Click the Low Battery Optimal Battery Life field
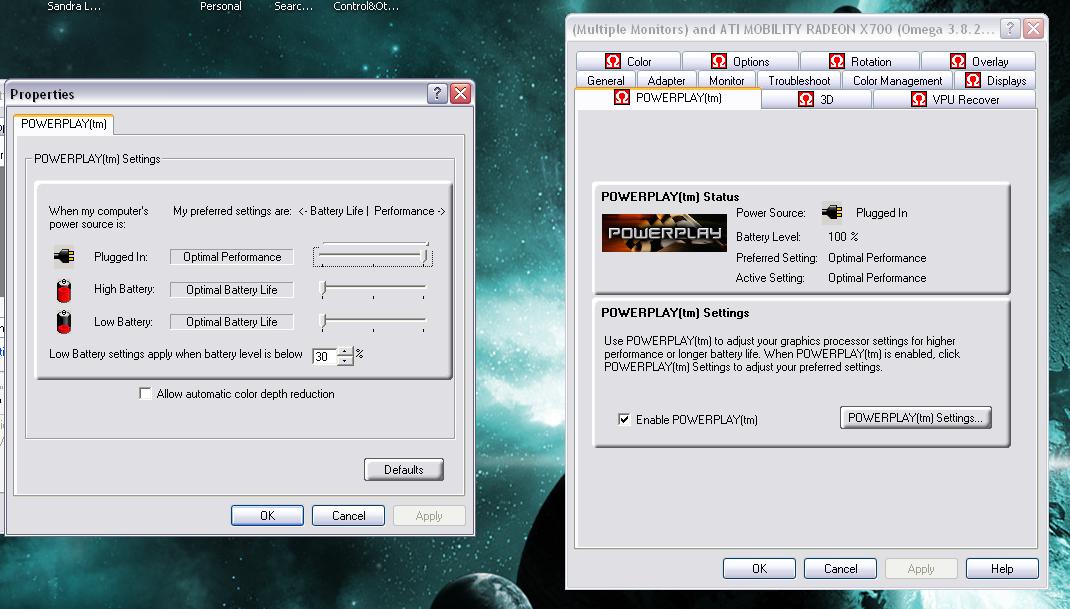The width and height of the screenshot is (1070, 609). click(x=232, y=322)
